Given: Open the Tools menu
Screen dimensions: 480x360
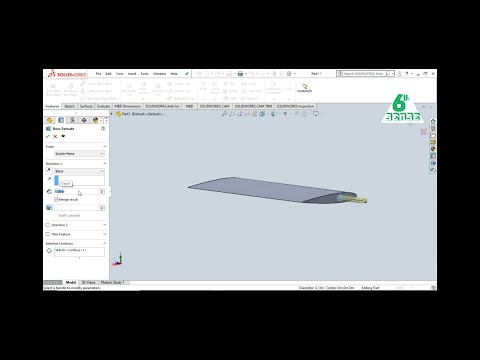Looking at the screenshot, I should [x=145, y=74].
